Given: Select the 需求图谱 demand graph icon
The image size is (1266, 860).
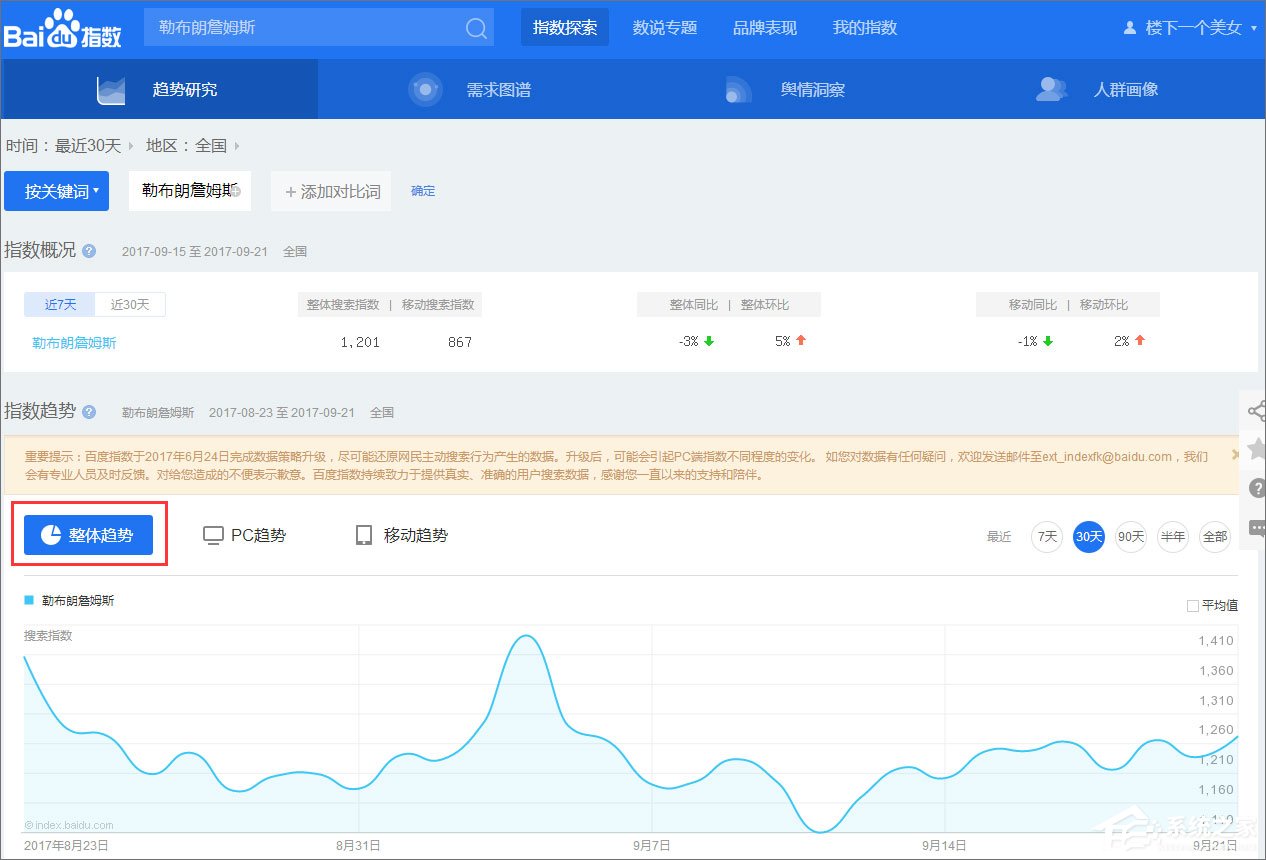Looking at the screenshot, I should click(x=425, y=89).
